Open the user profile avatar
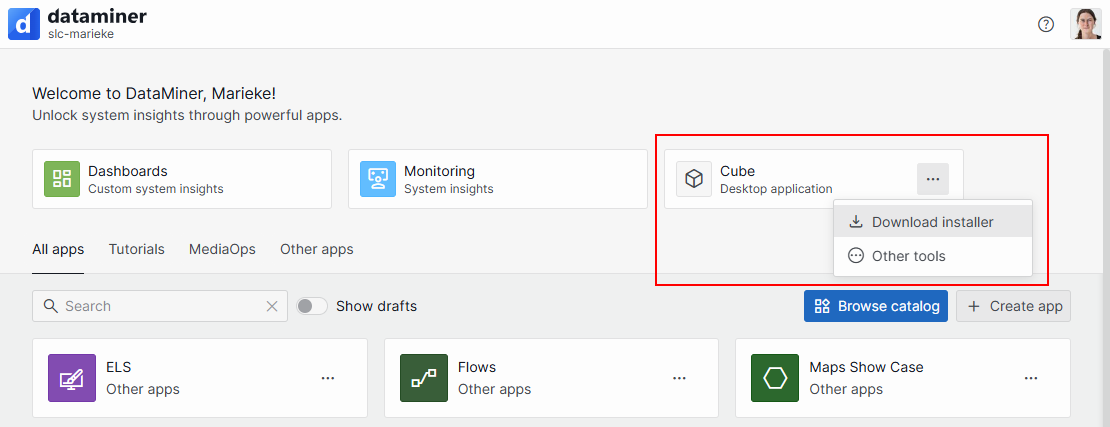 [1086, 24]
